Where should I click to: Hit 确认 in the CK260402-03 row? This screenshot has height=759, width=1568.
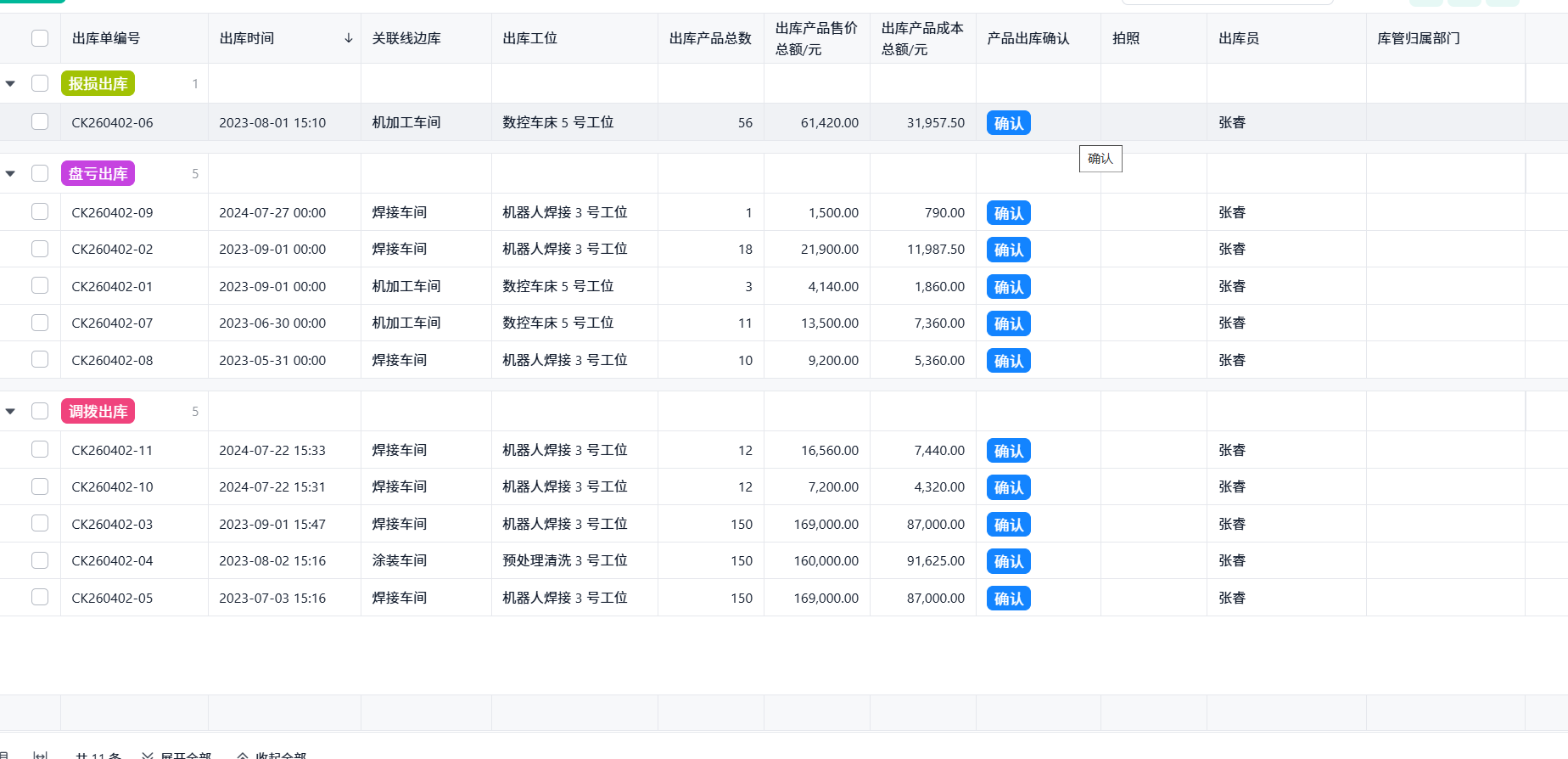[1008, 525]
